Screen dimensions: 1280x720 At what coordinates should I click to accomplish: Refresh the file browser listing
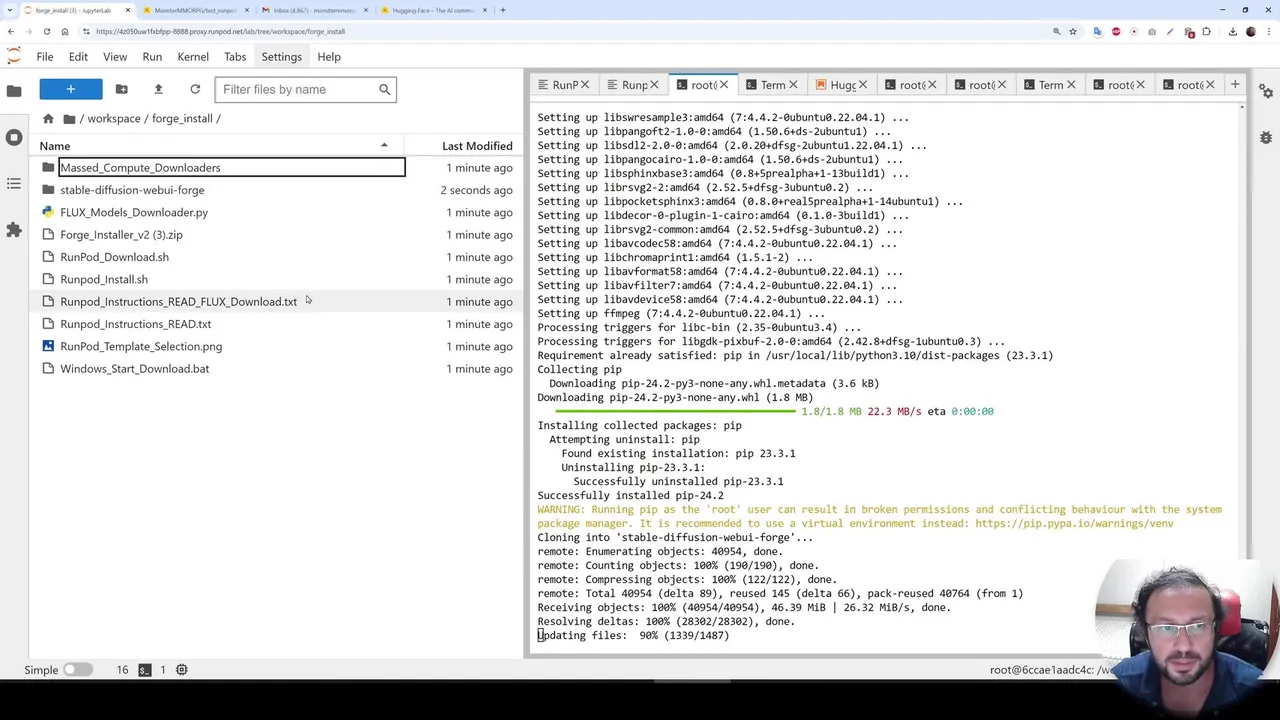point(195,89)
